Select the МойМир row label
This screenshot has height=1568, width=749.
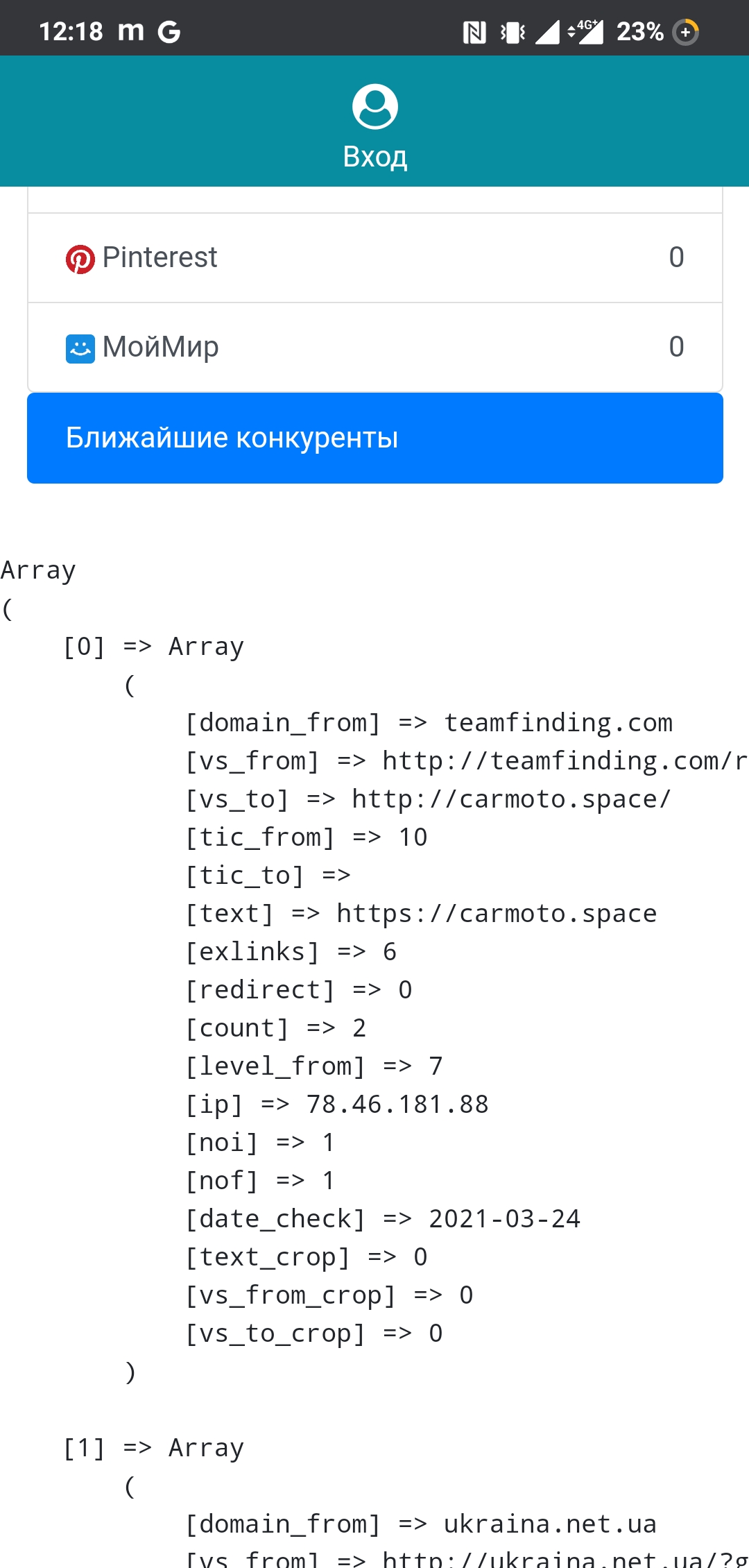pyautogui.click(x=160, y=347)
